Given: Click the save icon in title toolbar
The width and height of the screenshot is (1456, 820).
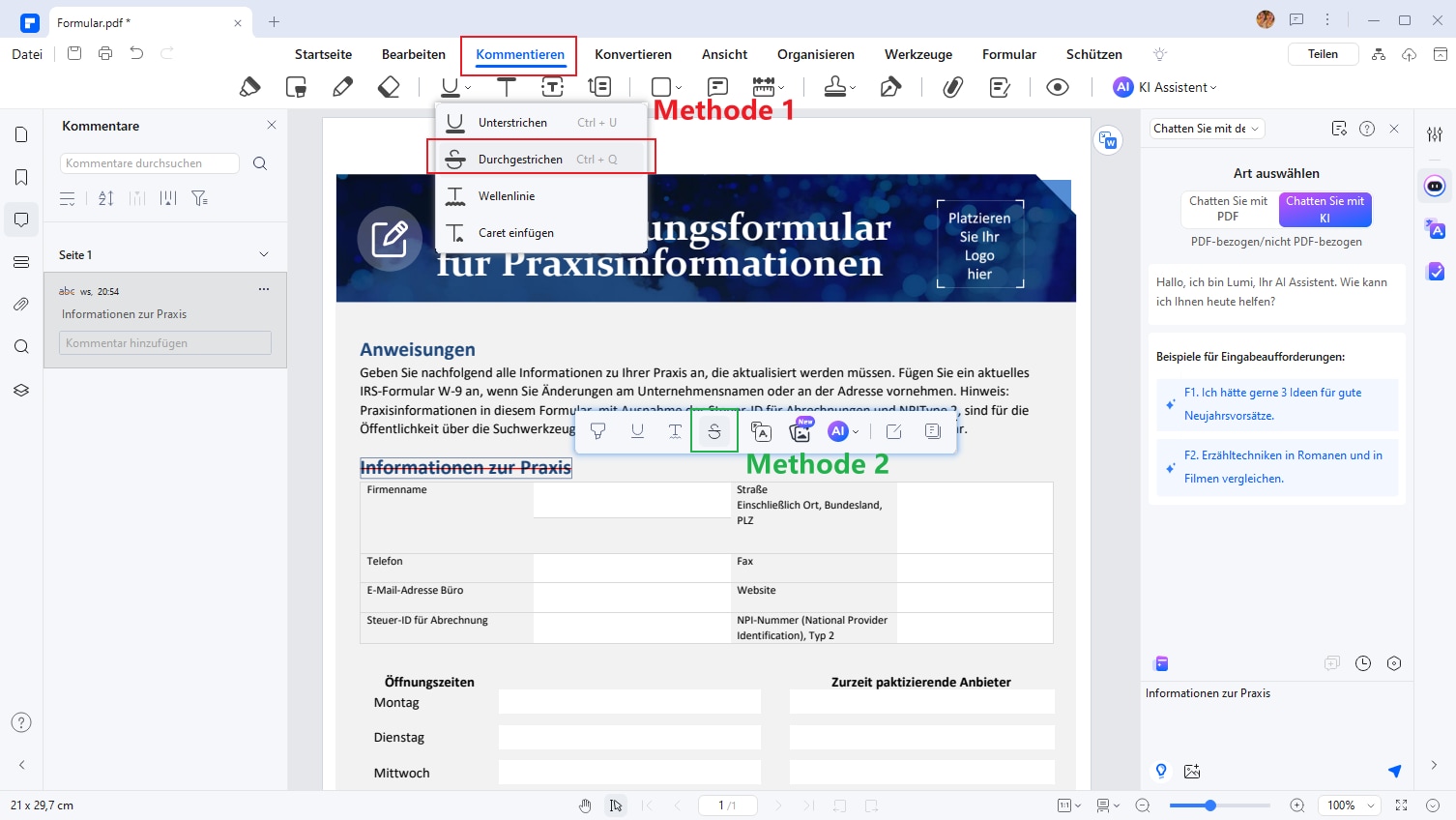Looking at the screenshot, I should (x=74, y=53).
